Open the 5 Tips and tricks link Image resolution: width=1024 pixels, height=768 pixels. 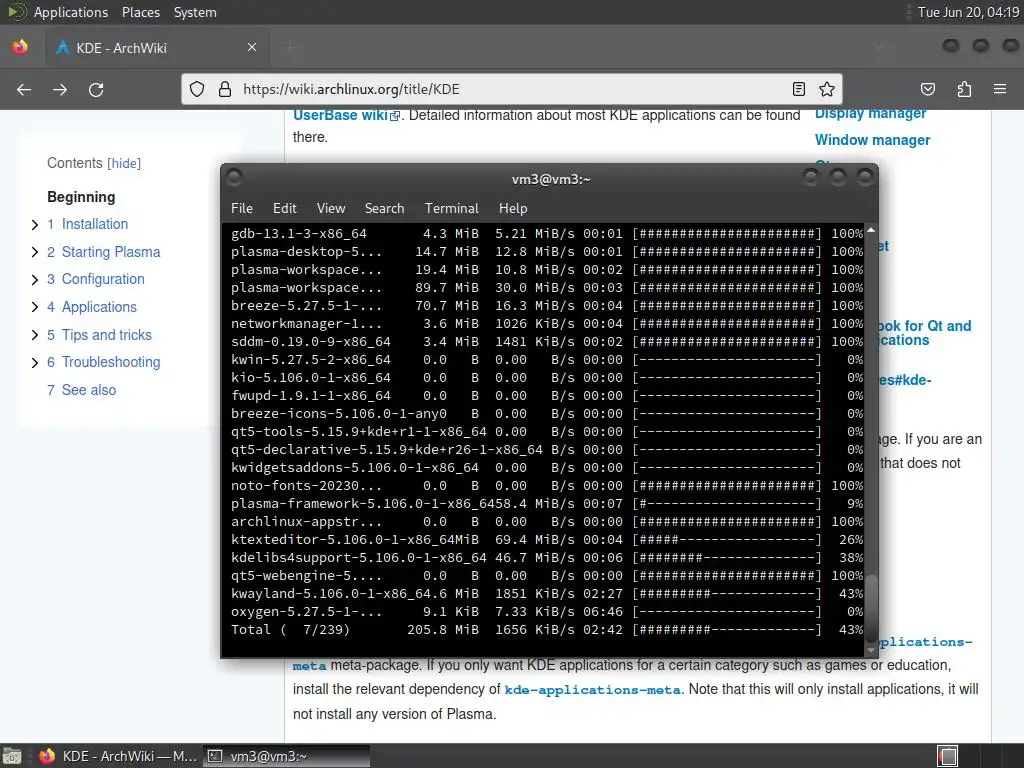[99, 334]
